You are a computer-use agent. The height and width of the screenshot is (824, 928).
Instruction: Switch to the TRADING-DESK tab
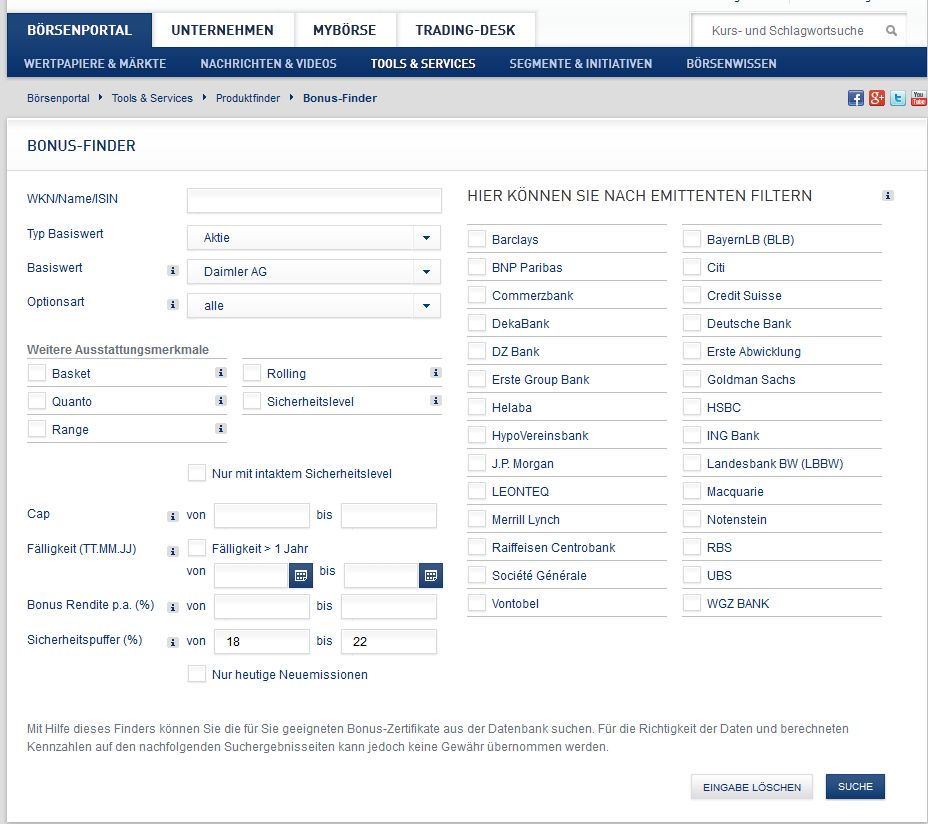coord(465,30)
